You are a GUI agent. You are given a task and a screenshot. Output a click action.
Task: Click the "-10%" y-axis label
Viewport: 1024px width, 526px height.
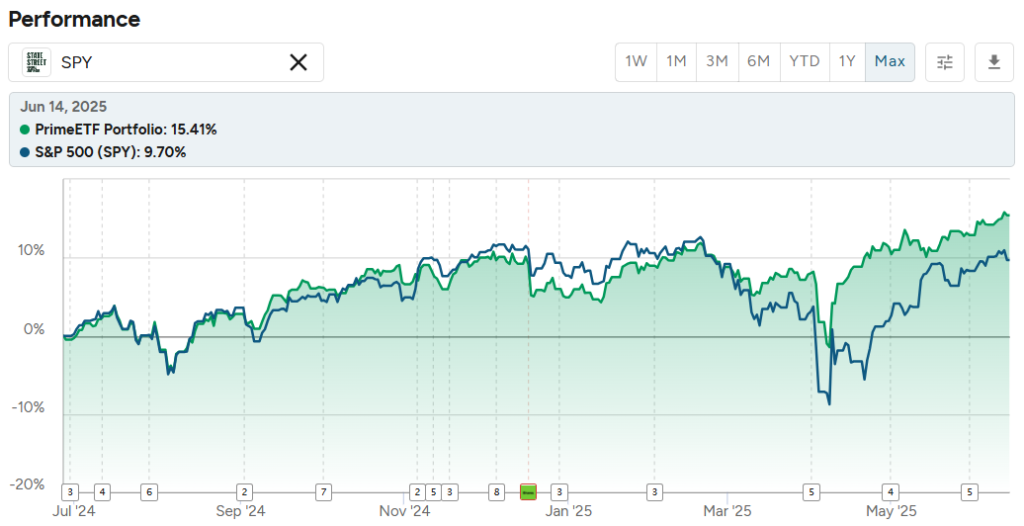(28, 407)
